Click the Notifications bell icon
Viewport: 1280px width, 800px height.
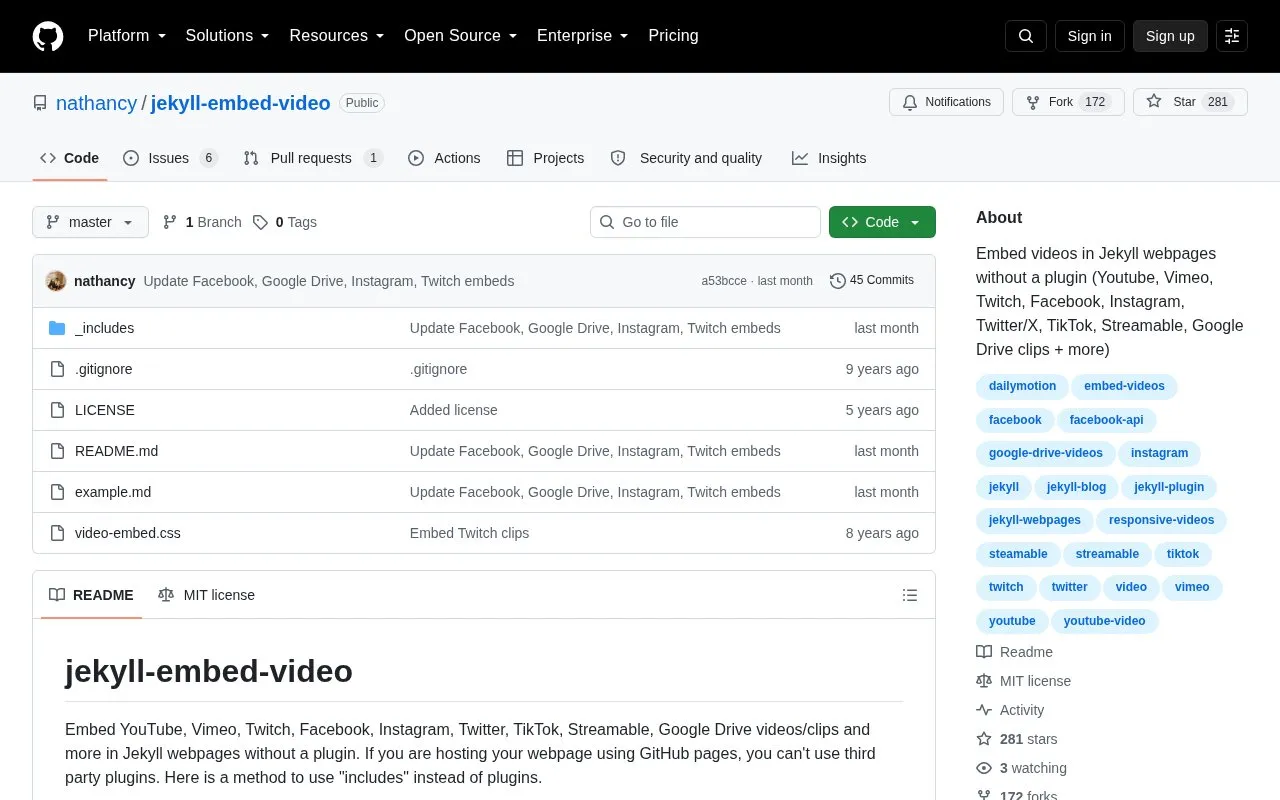910,102
